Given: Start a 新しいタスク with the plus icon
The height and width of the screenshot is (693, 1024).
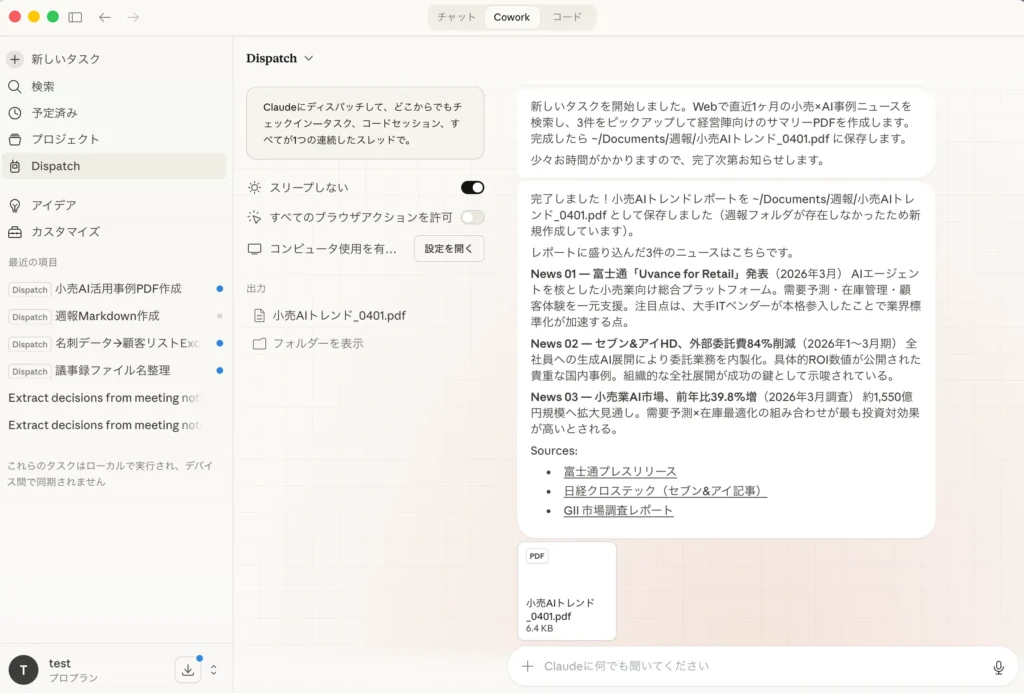Looking at the screenshot, I should 13,59.
